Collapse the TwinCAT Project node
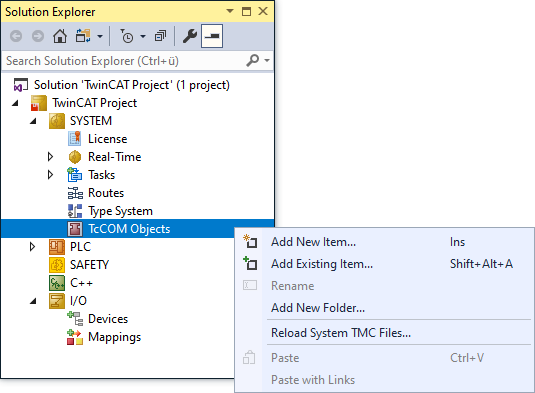535x393 pixels. tap(15, 103)
